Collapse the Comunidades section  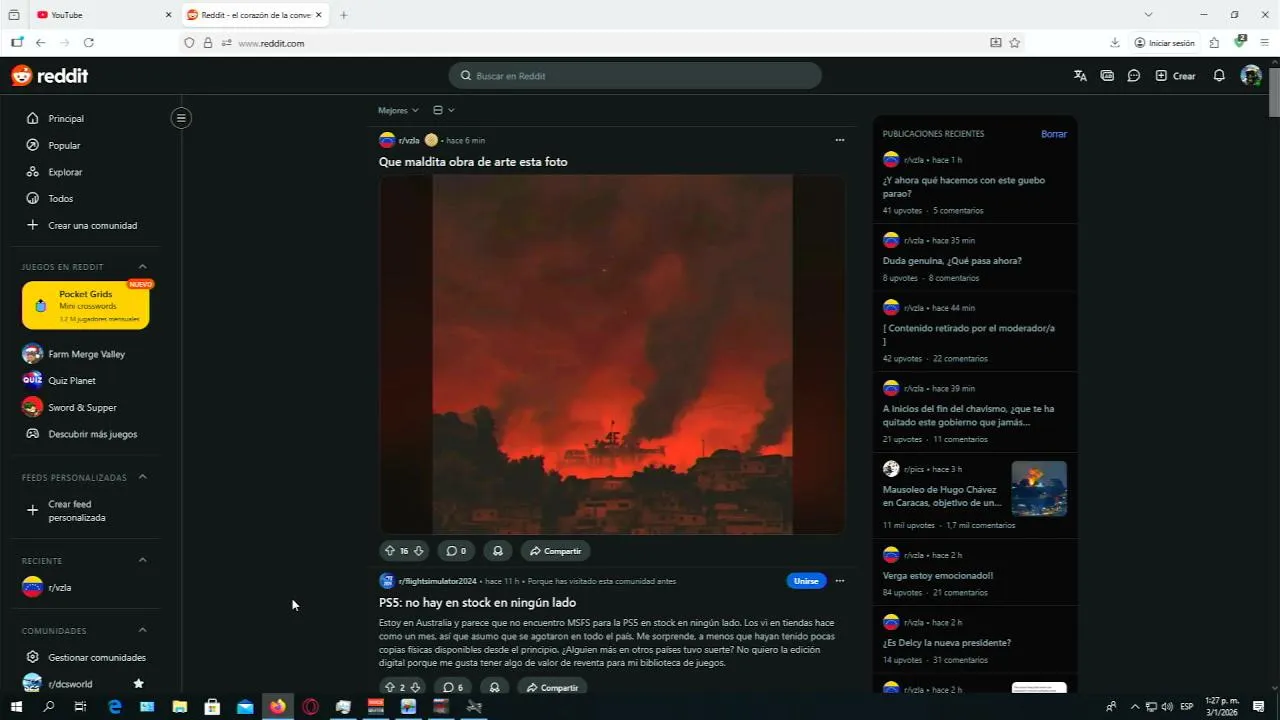[x=142, y=631]
